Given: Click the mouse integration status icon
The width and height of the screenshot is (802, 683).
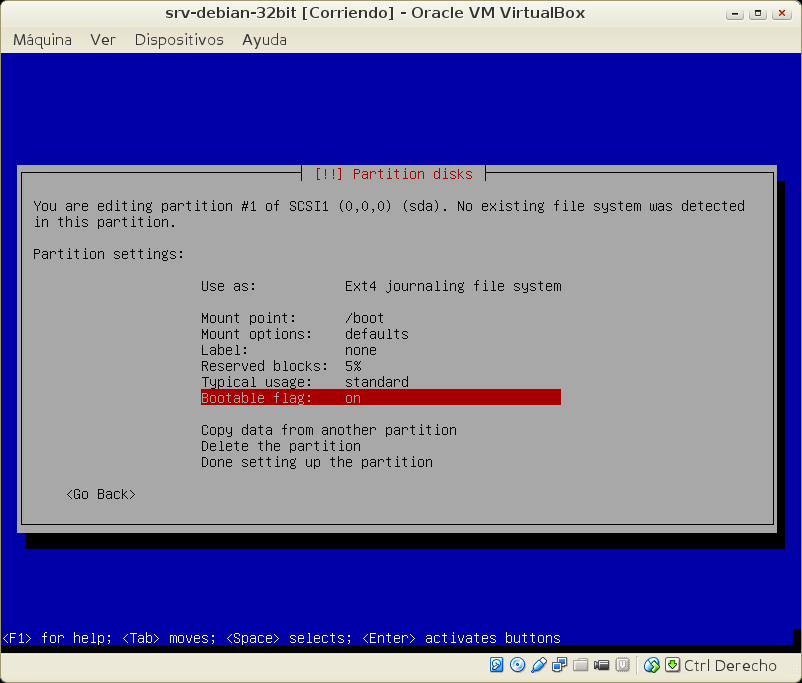Looking at the screenshot, I should click(652, 665).
